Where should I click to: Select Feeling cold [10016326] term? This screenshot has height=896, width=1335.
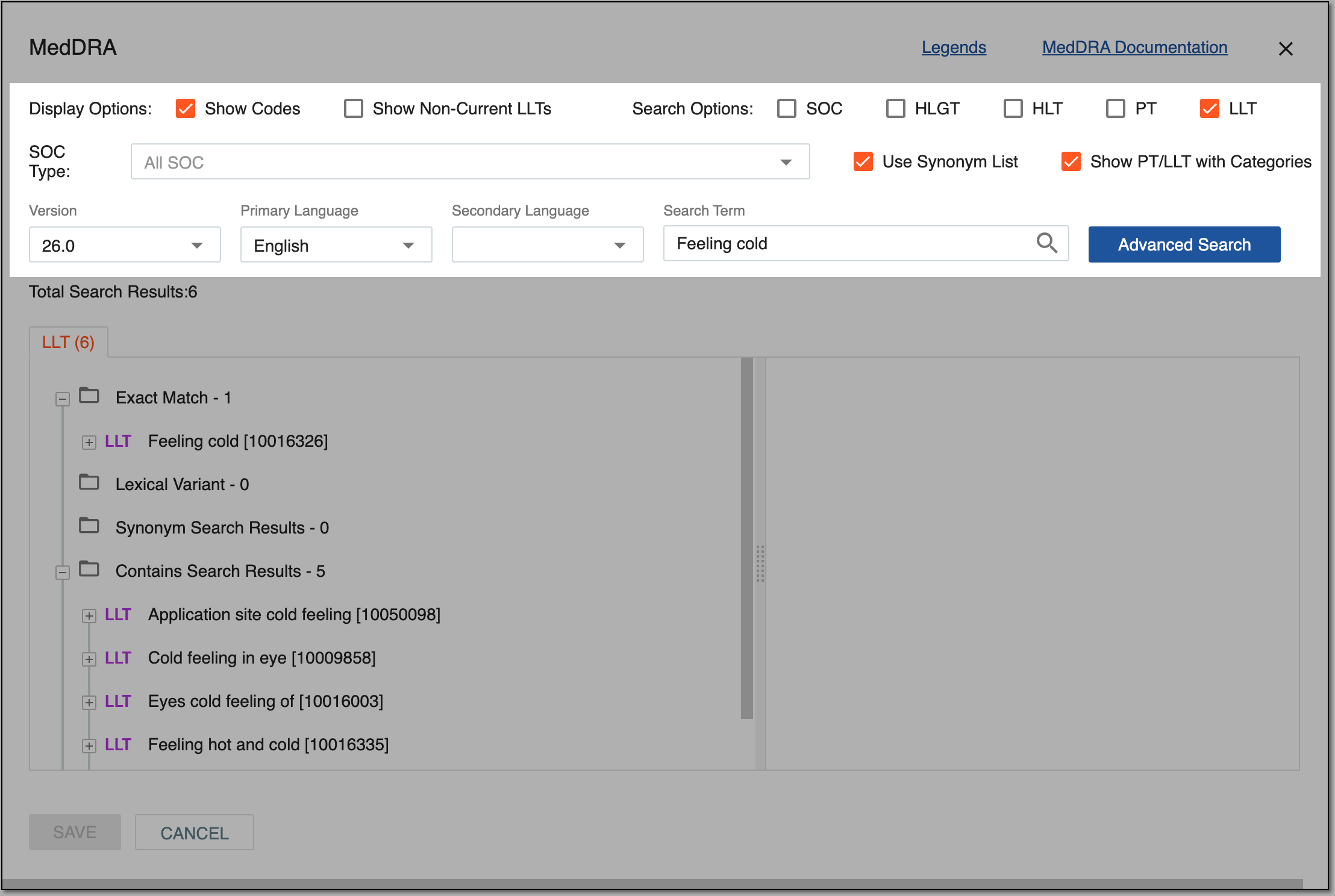point(238,441)
